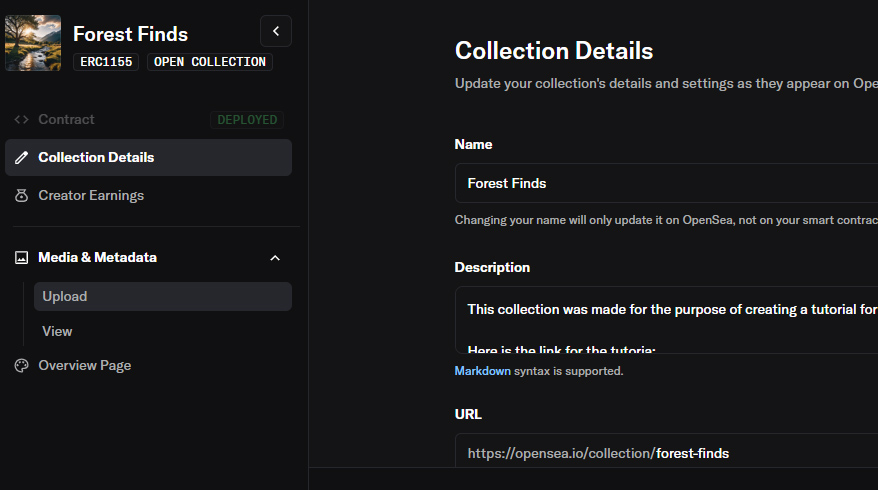Collapse the Media & Metadata section chevron
Image resolution: width=878 pixels, height=490 pixels.
pyautogui.click(x=275, y=258)
